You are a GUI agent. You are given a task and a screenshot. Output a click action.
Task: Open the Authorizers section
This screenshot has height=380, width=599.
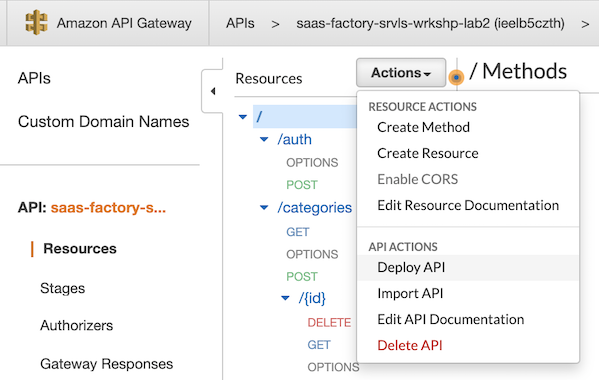pos(77,325)
